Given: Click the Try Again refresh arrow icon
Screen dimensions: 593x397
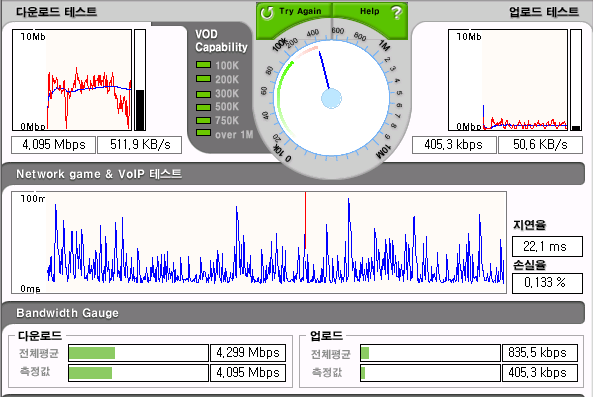Looking at the screenshot, I should coord(267,13).
